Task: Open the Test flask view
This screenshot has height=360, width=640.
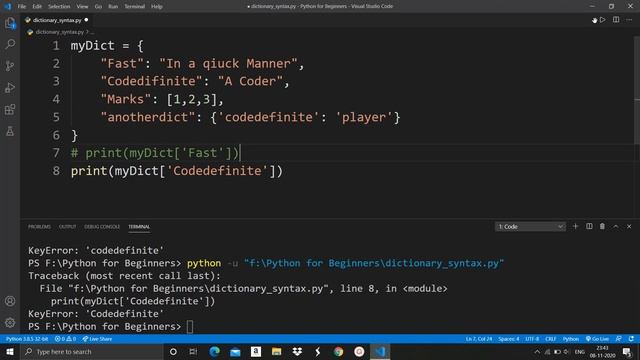Action: 10,131
